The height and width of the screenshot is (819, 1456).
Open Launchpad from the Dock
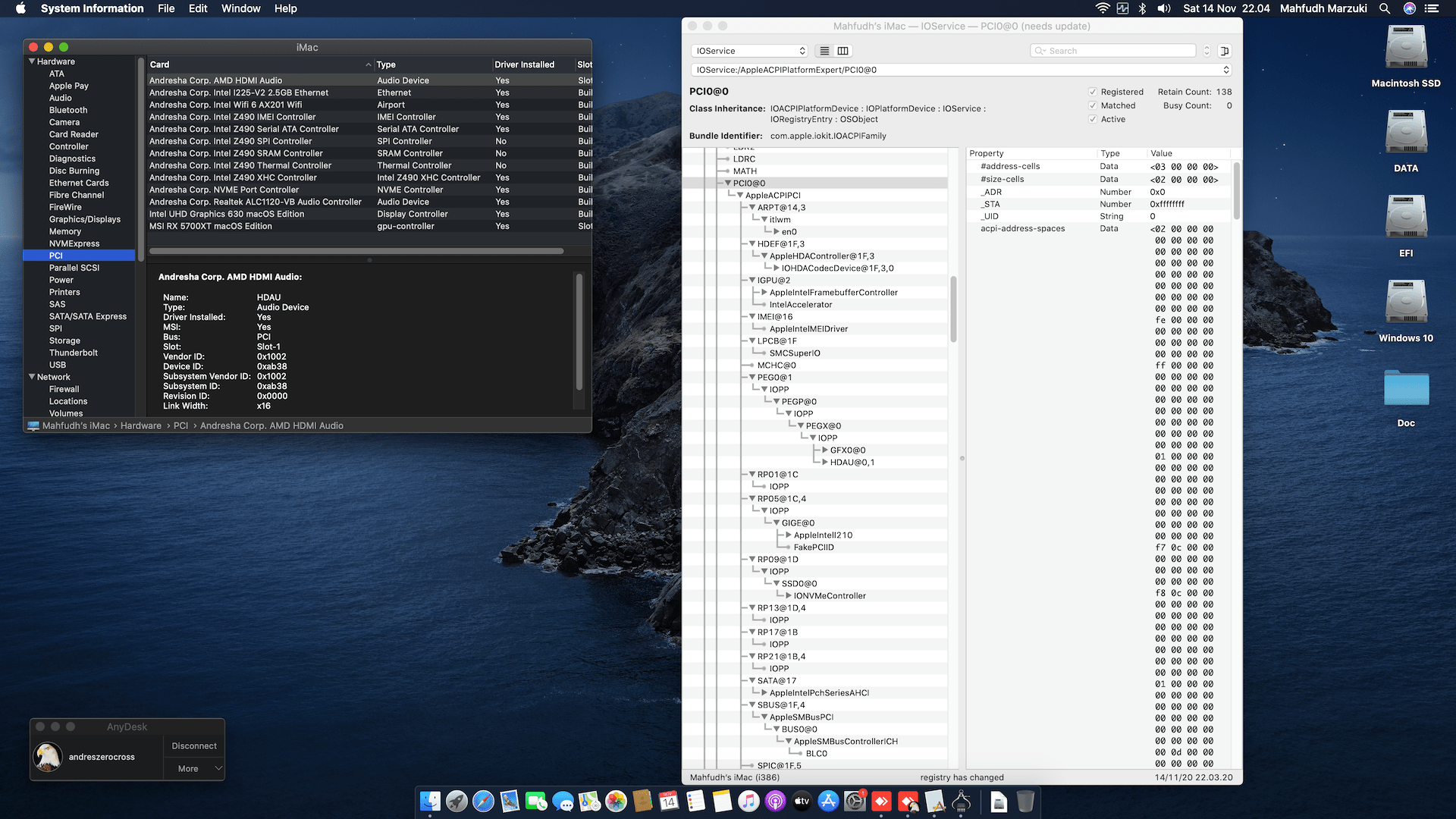coord(457,801)
